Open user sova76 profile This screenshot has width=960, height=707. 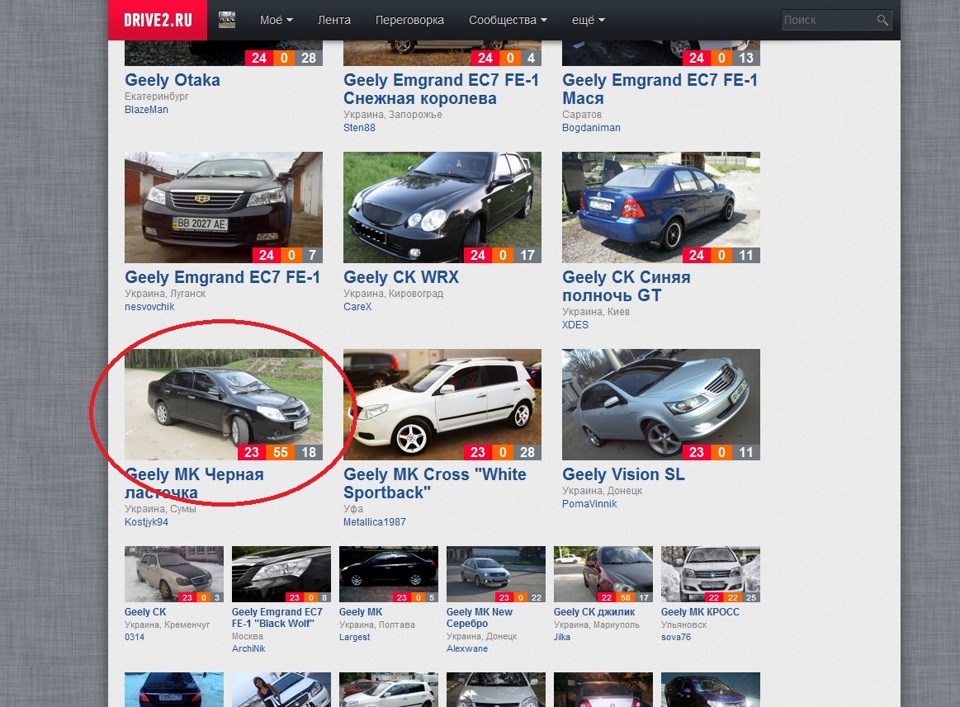tap(676, 637)
